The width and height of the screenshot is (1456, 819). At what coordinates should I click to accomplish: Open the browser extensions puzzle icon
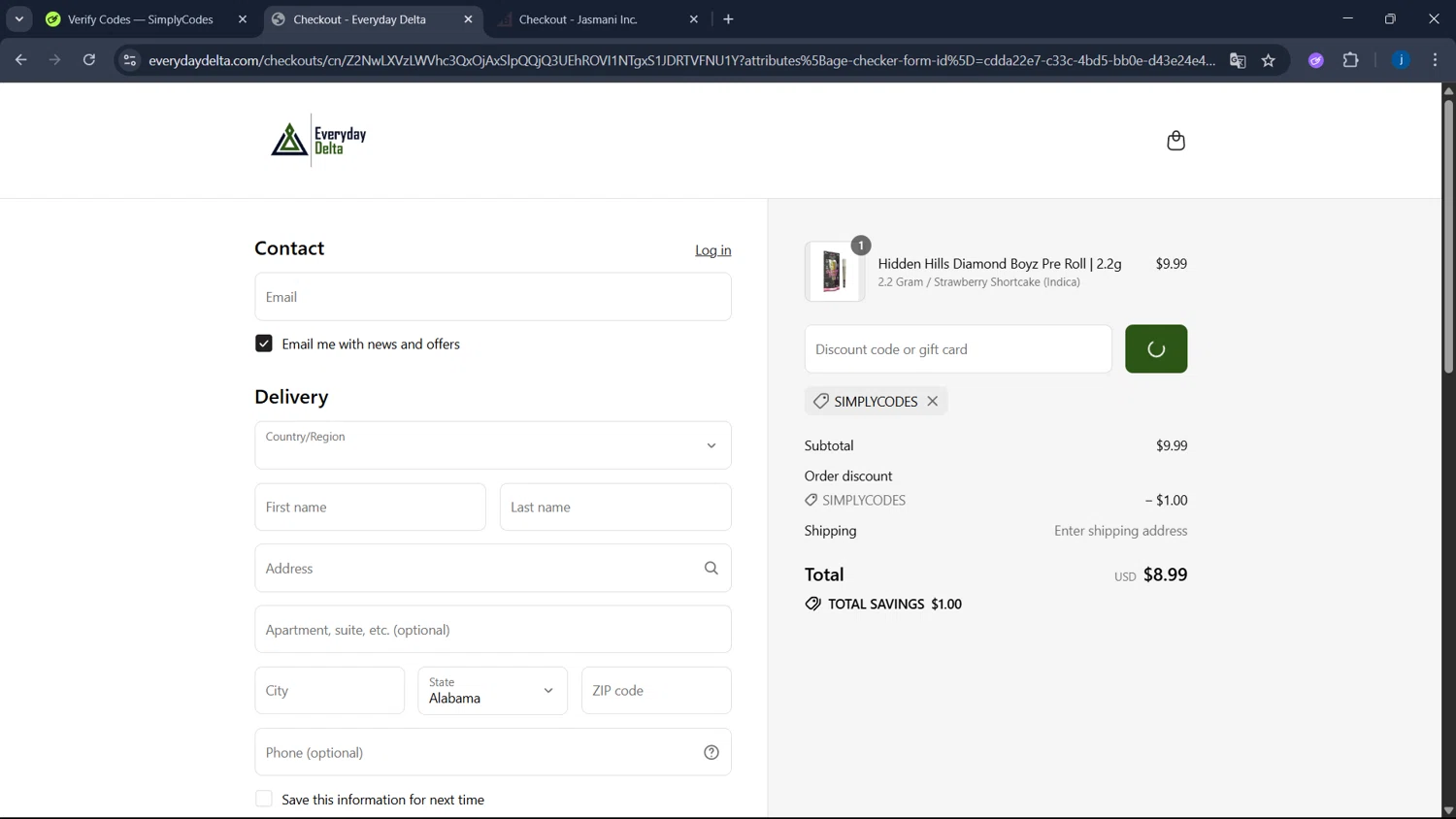[x=1350, y=60]
